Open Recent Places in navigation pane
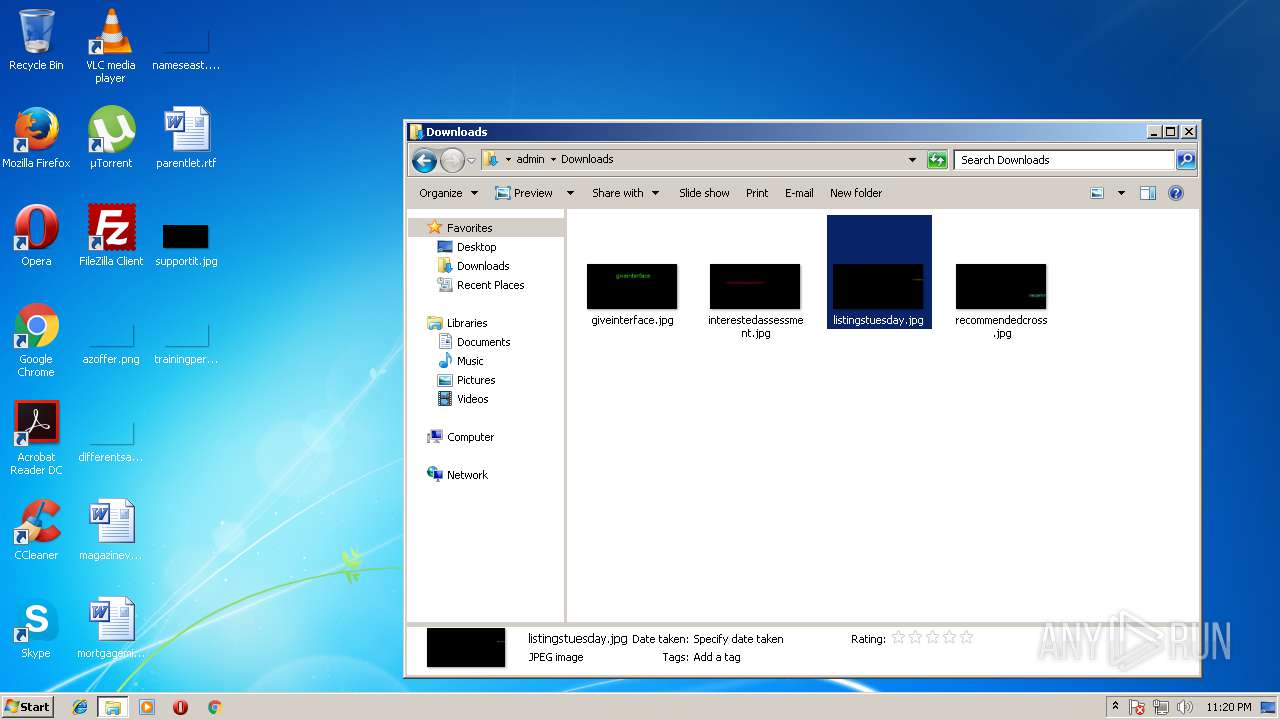 [490, 285]
